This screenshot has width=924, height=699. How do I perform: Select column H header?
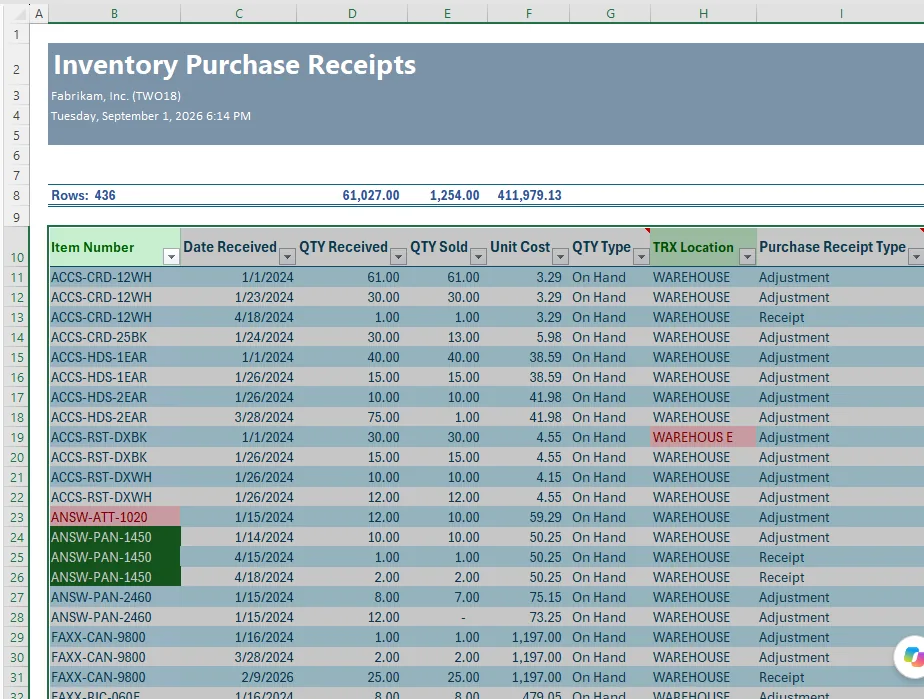tap(703, 14)
